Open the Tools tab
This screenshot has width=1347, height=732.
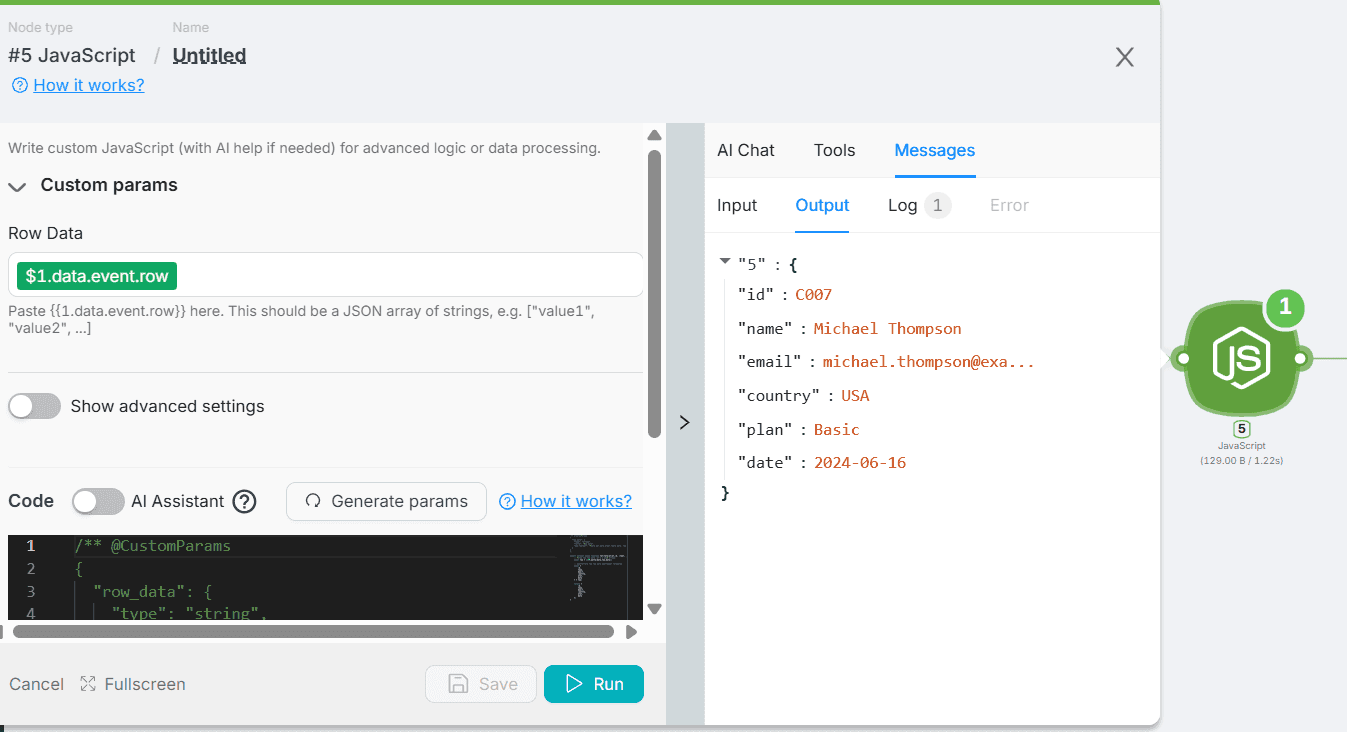tap(834, 150)
